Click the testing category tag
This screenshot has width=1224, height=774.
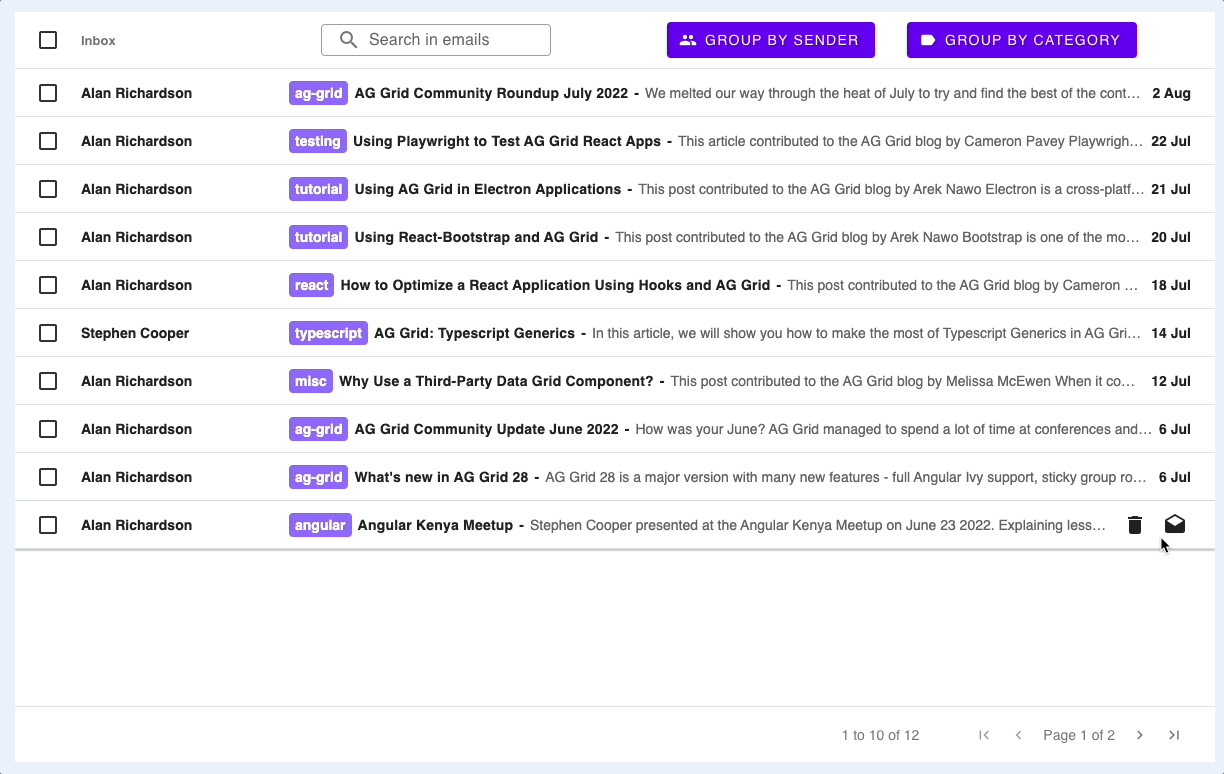[318, 141]
